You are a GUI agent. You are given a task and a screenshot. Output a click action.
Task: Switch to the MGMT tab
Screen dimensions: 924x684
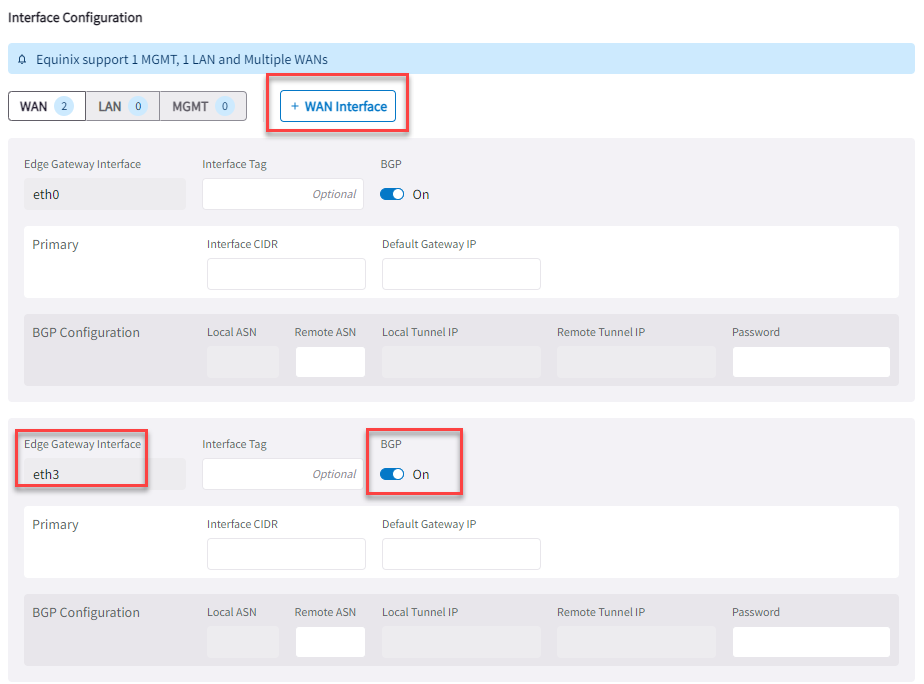(203, 105)
